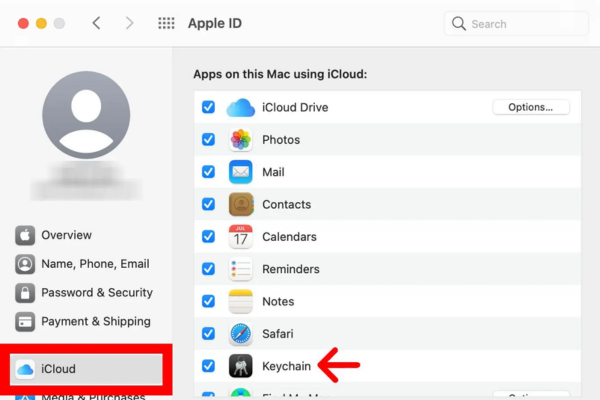Click the Safari label
The height and width of the screenshot is (400, 600).
278,334
